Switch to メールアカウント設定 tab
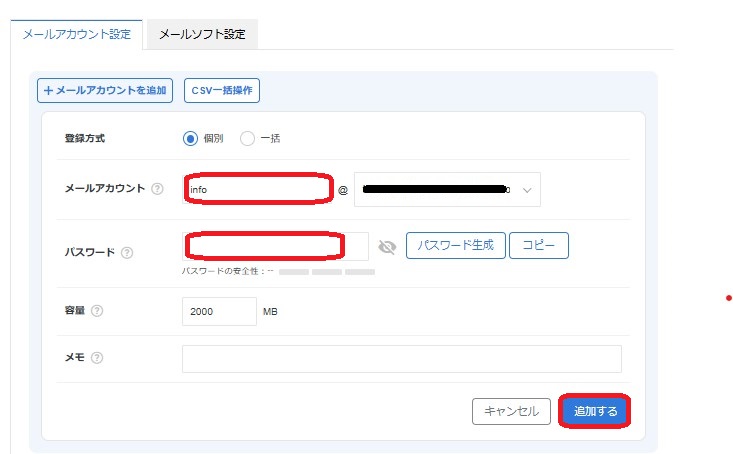Screen dimensions: 733x454 [x=76, y=33]
